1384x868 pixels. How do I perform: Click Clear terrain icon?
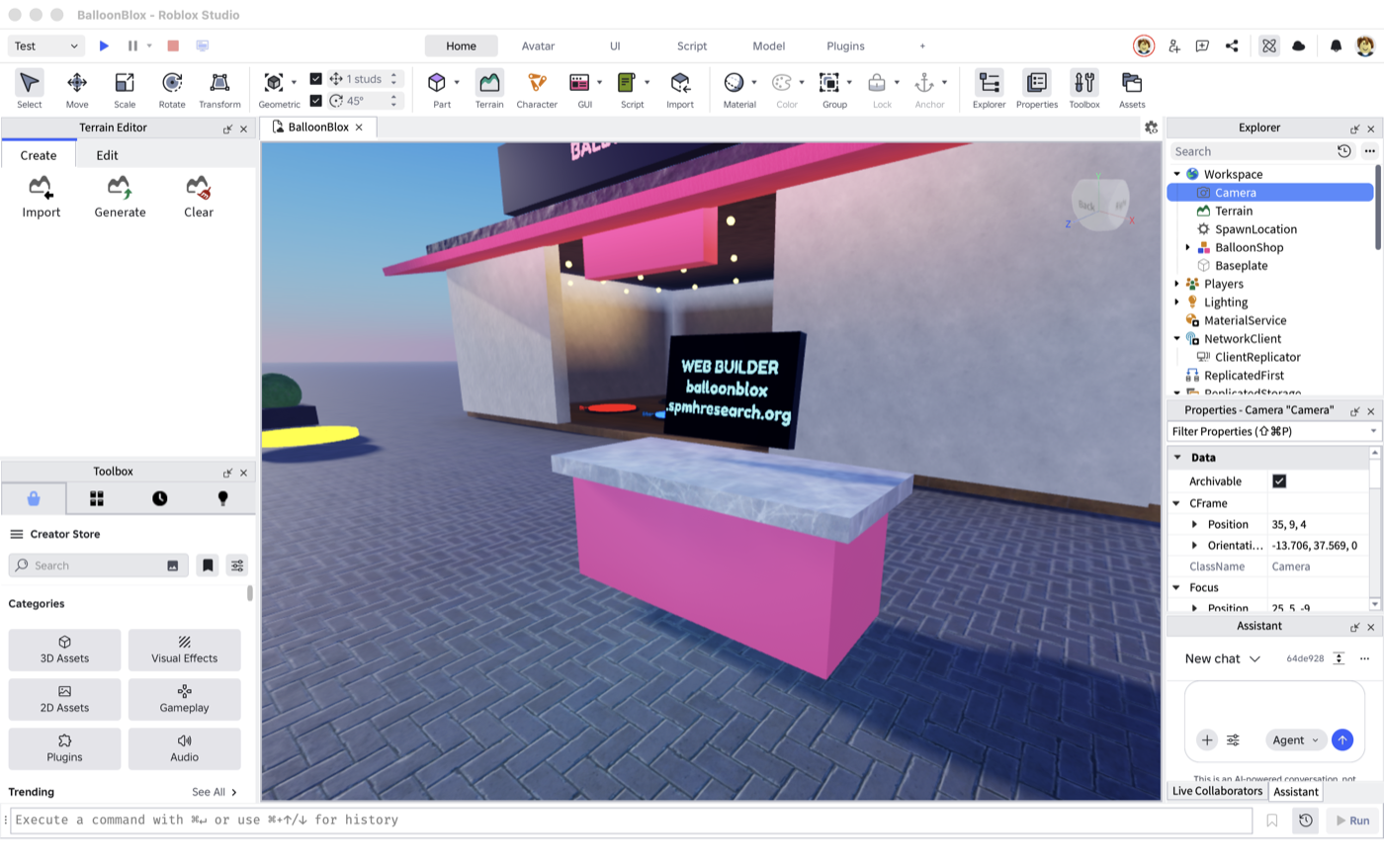[198, 197]
